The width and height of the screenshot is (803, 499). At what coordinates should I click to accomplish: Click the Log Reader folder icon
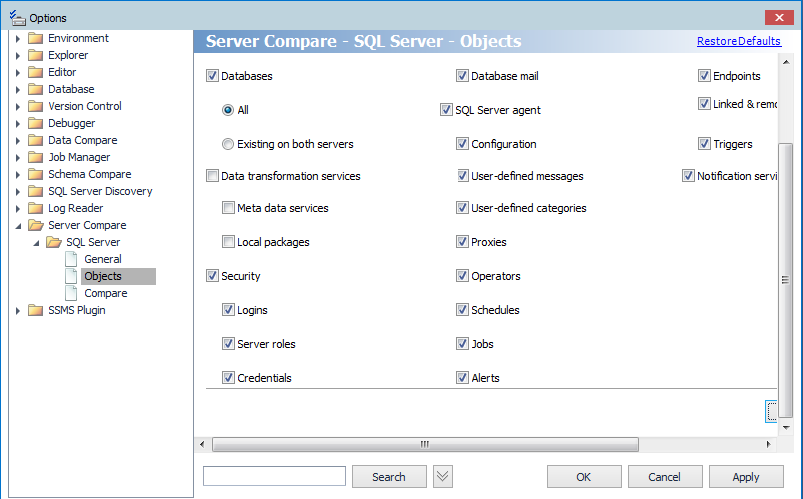[35, 208]
